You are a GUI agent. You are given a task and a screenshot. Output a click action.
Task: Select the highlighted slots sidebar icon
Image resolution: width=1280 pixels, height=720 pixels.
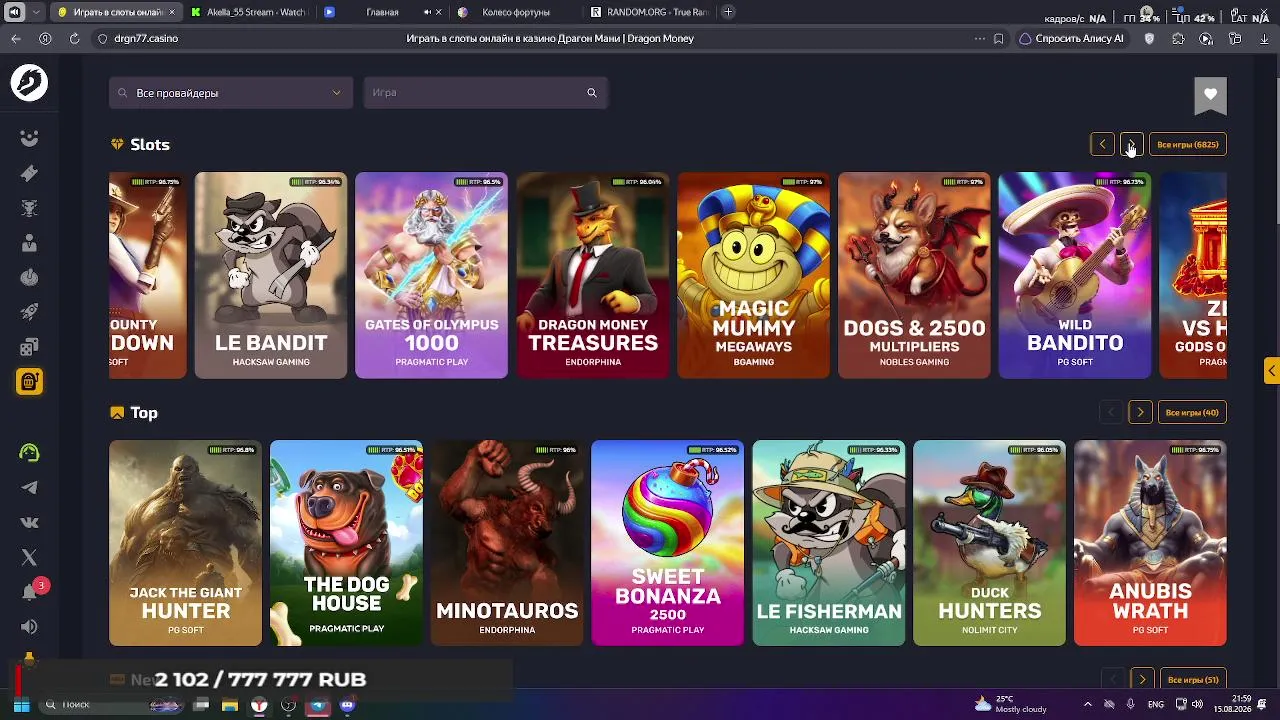pos(29,382)
